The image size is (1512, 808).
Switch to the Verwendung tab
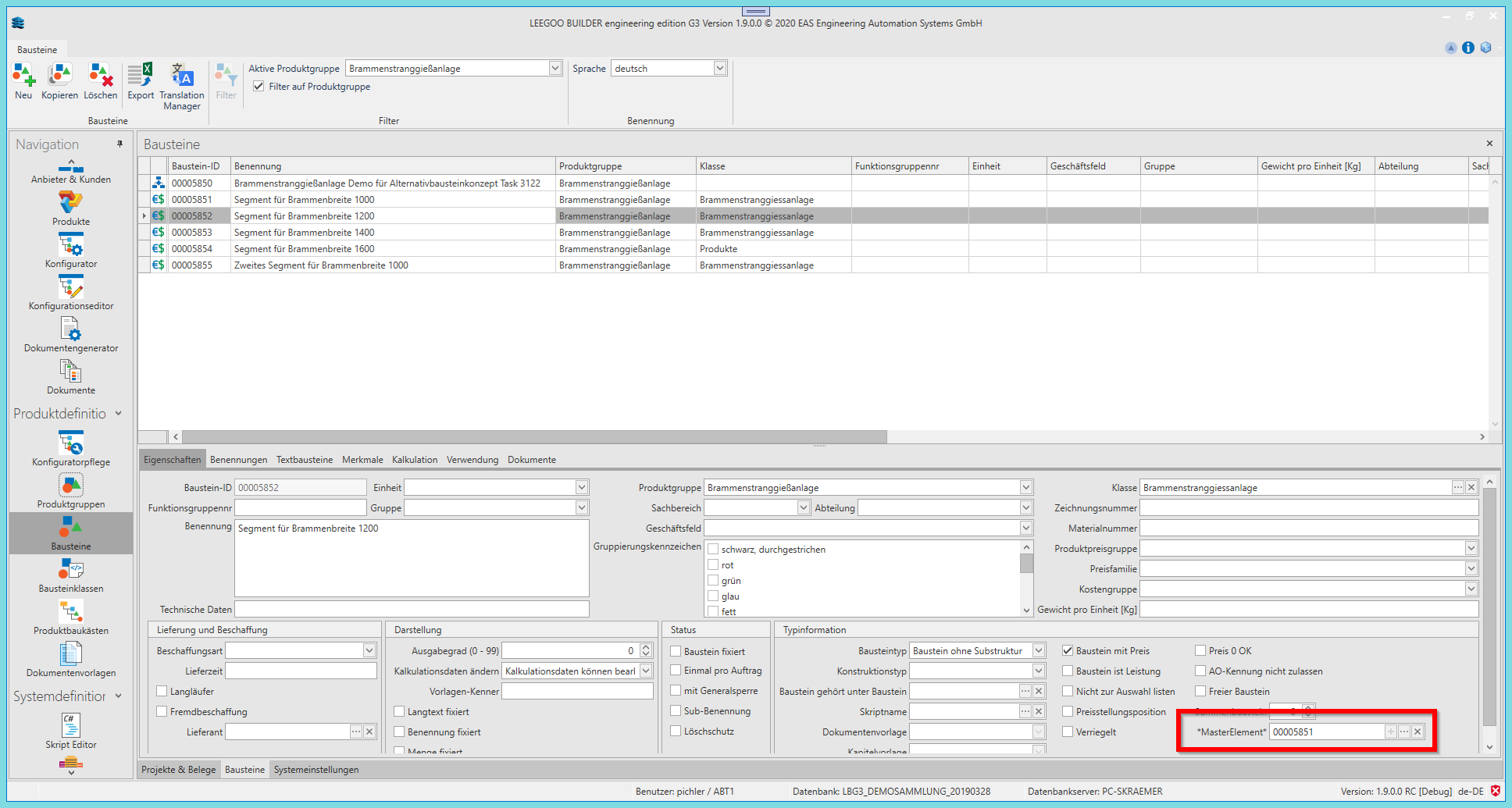pyautogui.click(x=472, y=460)
